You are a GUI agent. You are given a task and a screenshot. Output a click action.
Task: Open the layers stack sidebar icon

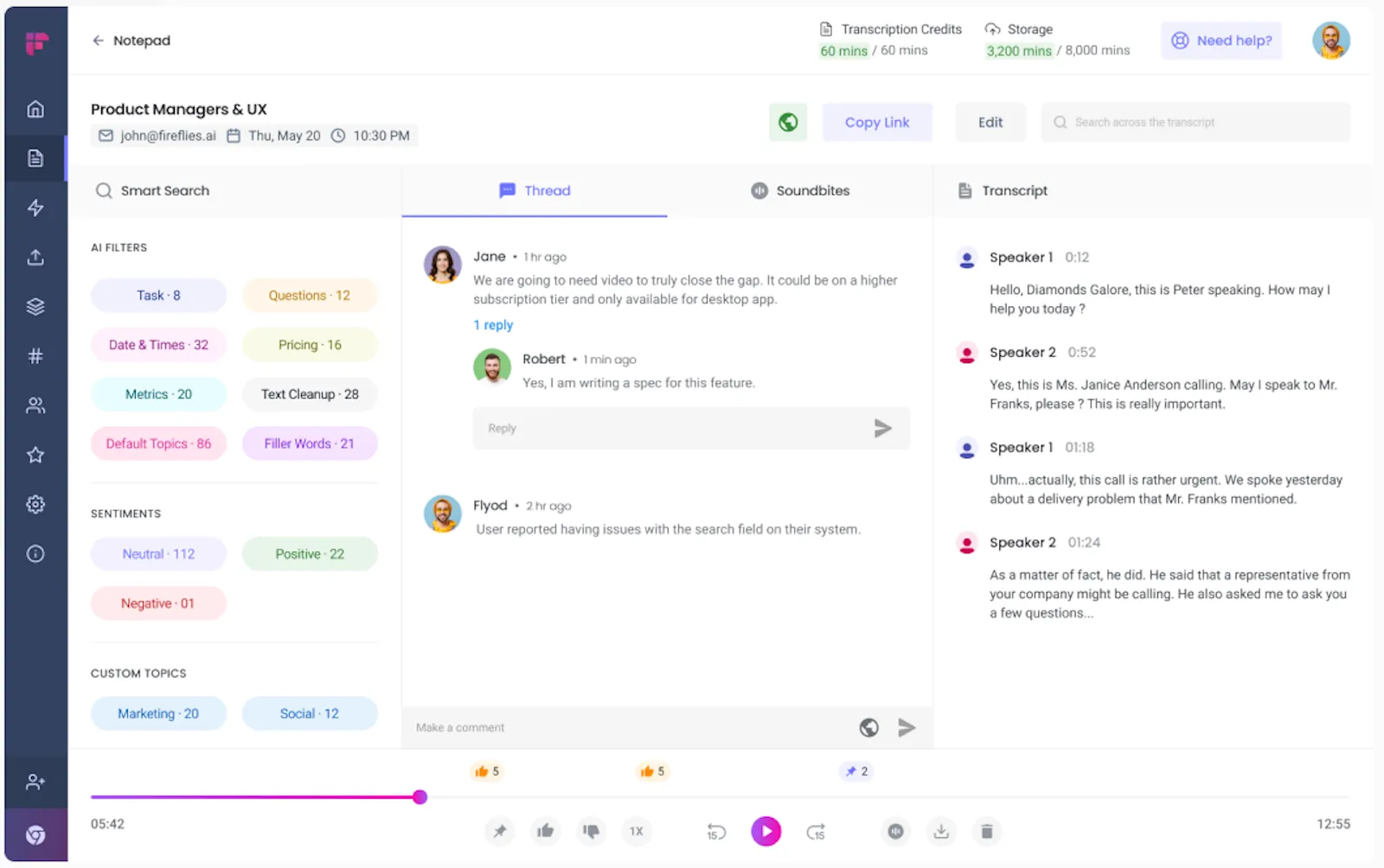click(x=35, y=307)
